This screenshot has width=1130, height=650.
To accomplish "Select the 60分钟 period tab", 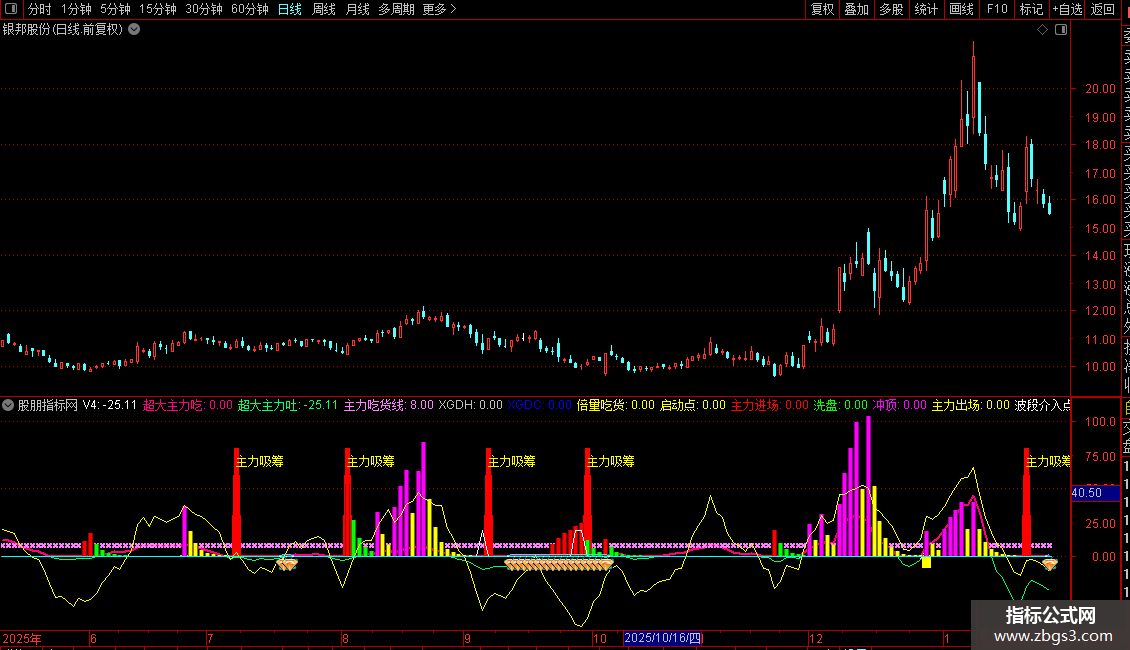I will [x=249, y=9].
